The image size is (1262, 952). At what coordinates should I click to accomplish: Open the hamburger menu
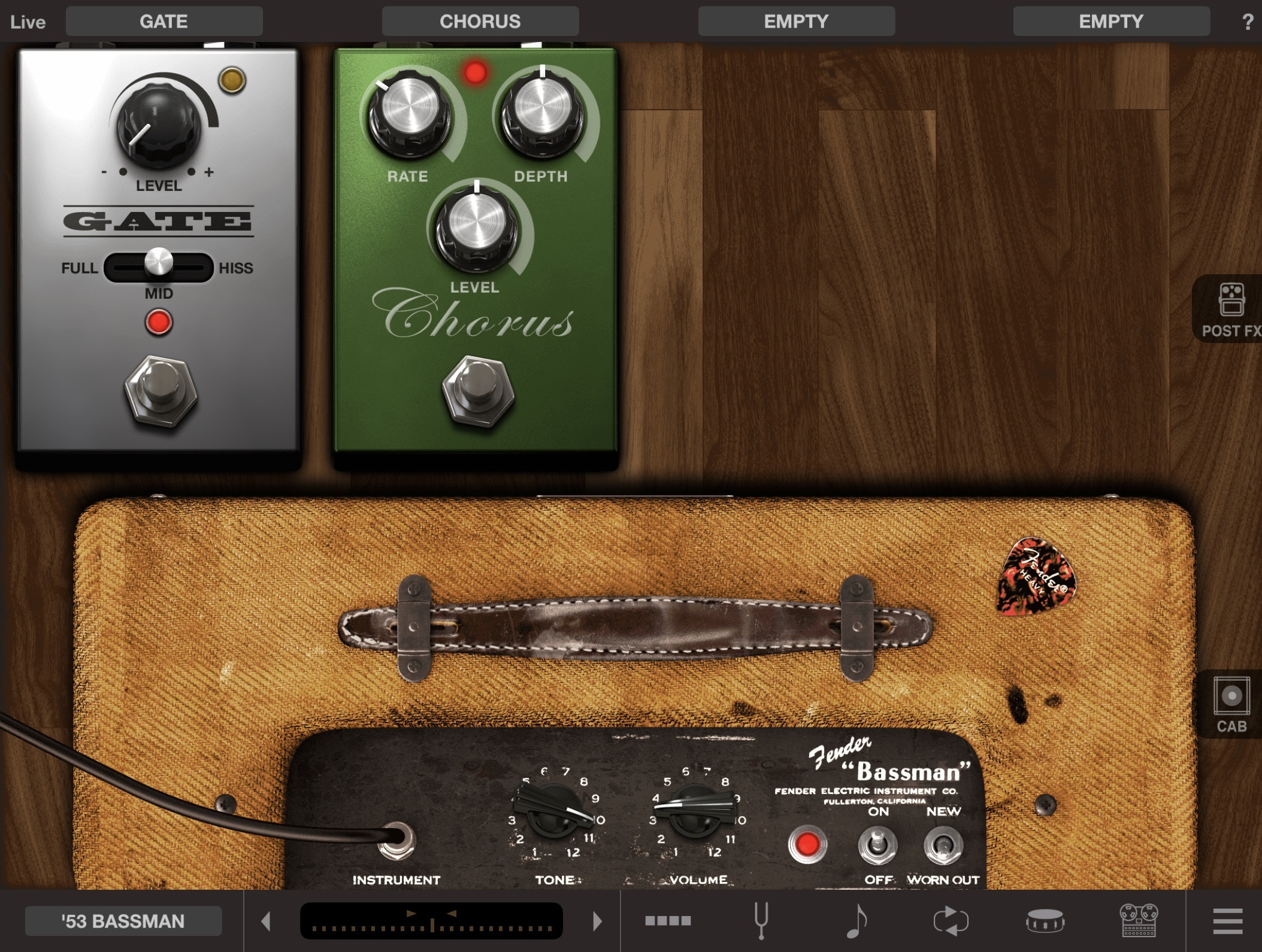1227,921
